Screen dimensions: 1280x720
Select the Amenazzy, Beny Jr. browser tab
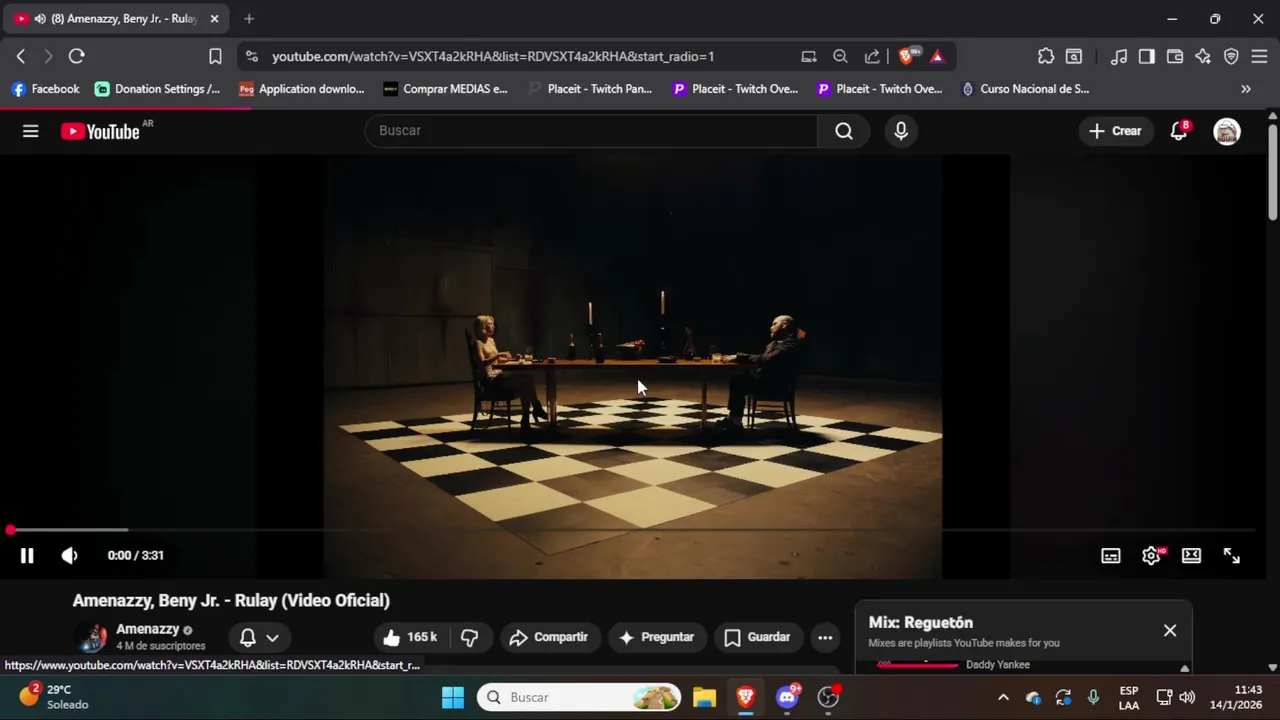(116, 19)
